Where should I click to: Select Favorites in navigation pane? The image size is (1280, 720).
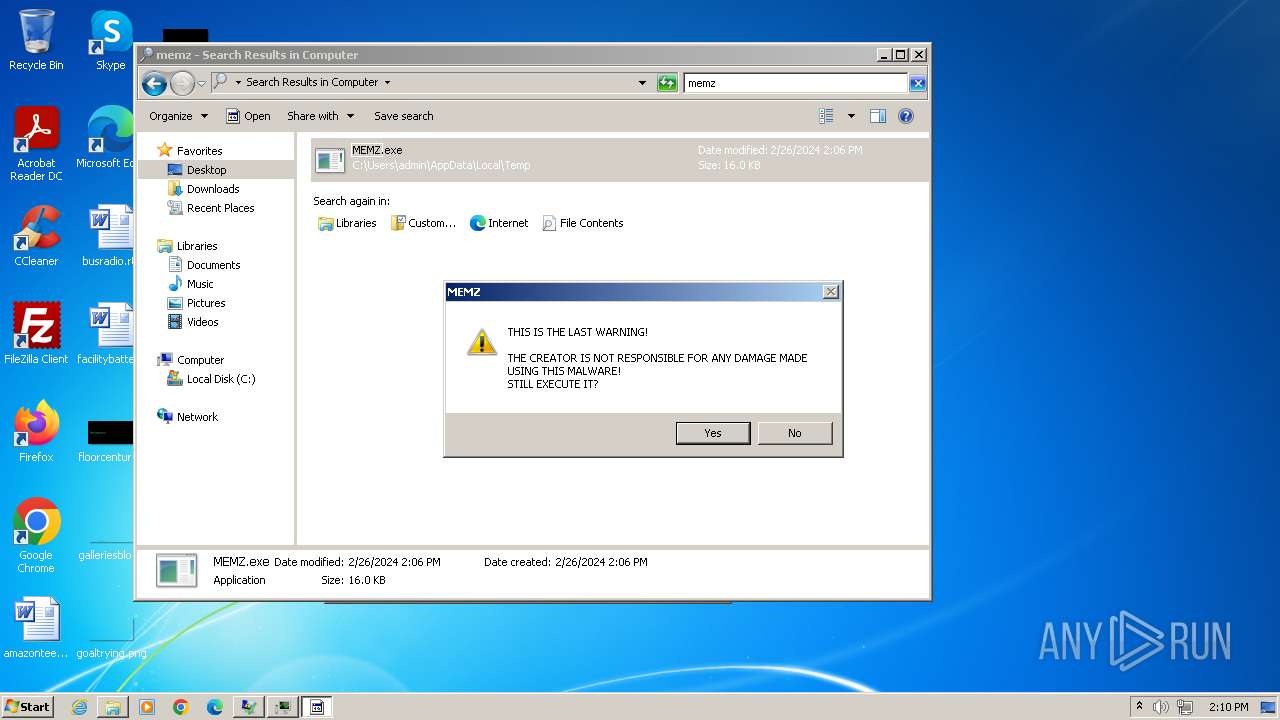[199, 151]
